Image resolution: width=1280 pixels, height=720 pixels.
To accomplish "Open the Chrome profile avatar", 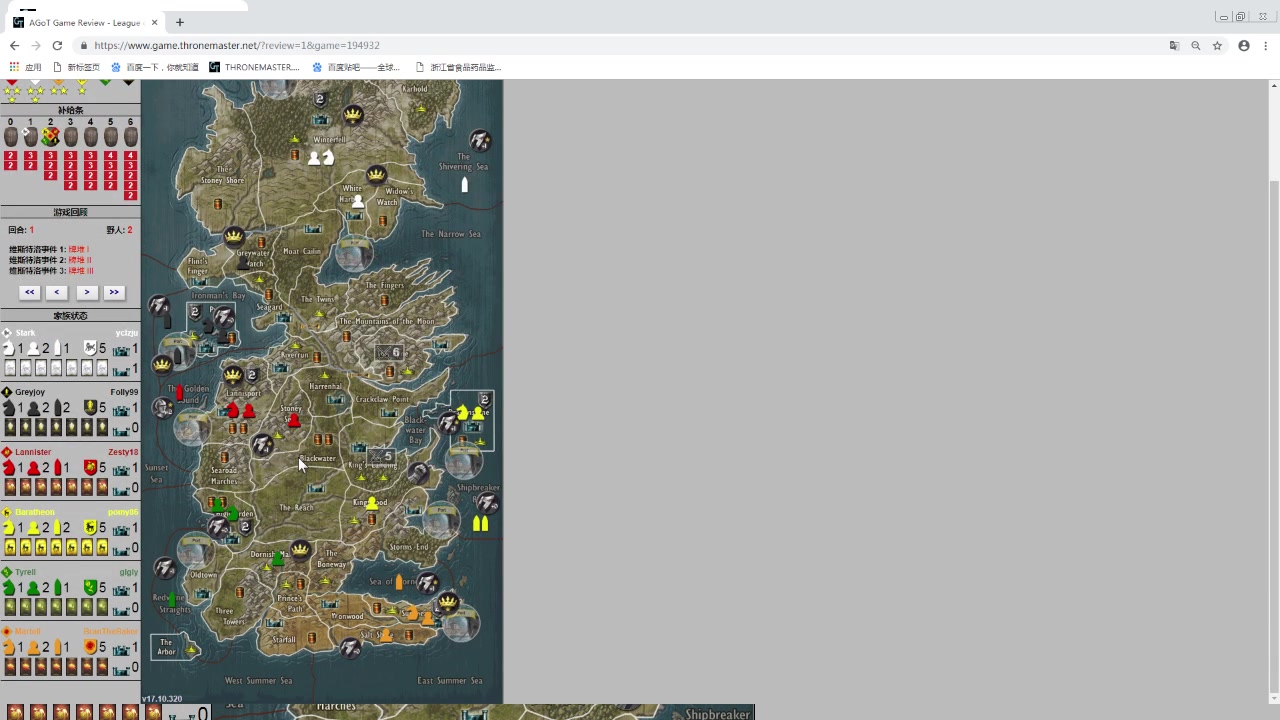I will [1244, 46].
